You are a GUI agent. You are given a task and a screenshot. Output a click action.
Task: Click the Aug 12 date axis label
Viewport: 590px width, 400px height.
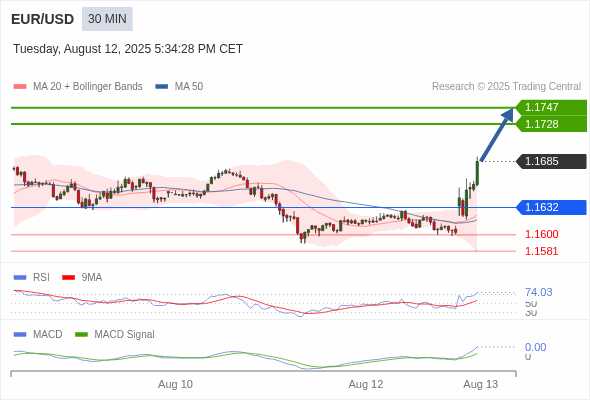366,385
